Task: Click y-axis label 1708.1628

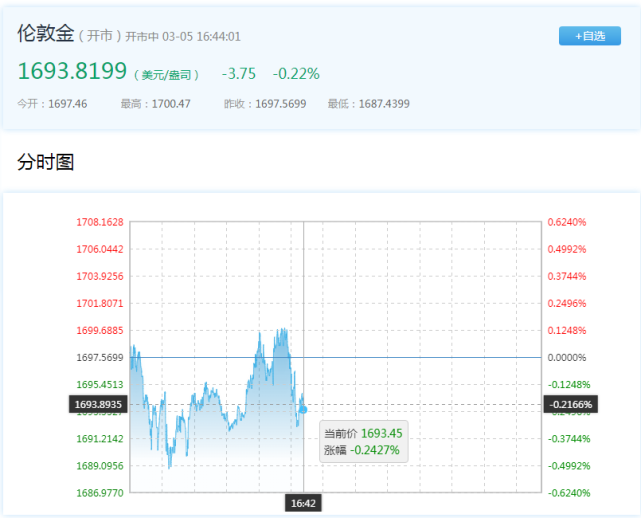Action: point(100,222)
